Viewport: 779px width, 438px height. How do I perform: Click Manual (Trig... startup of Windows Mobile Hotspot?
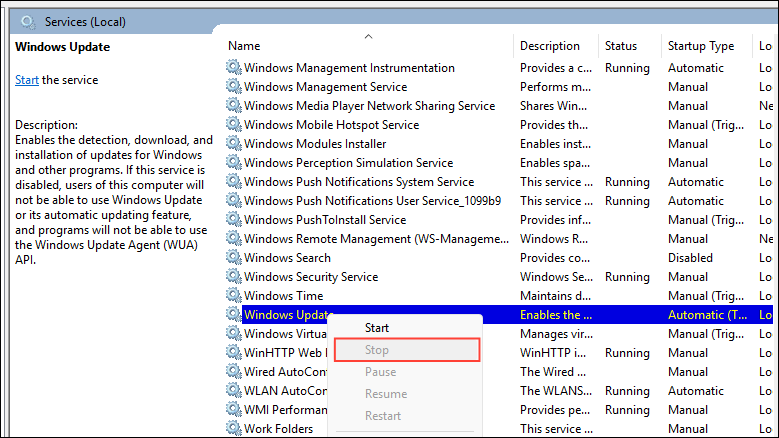(x=705, y=125)
